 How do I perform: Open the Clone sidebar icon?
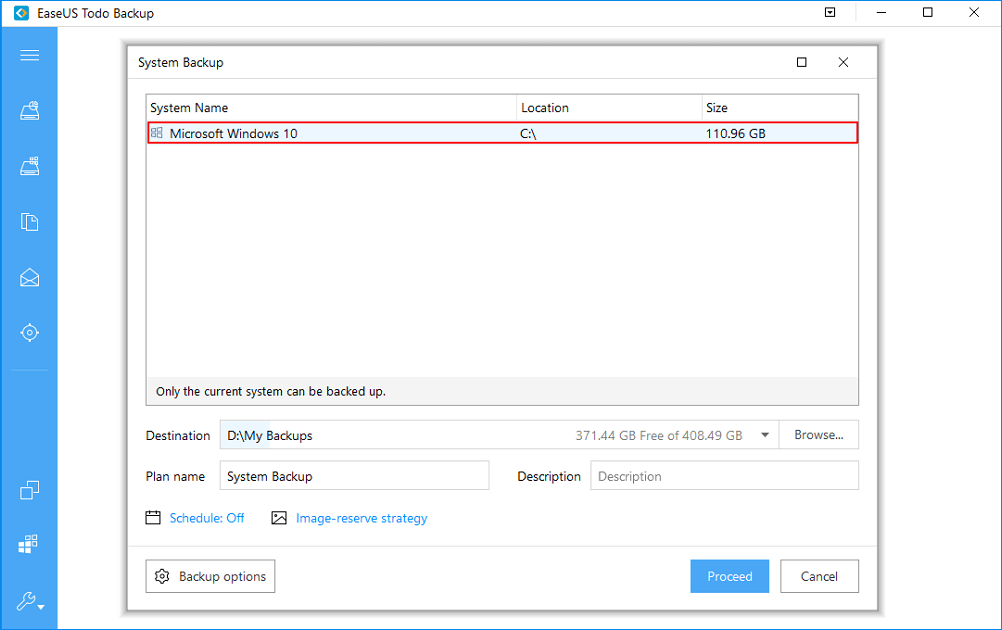[x=29, y=490]
